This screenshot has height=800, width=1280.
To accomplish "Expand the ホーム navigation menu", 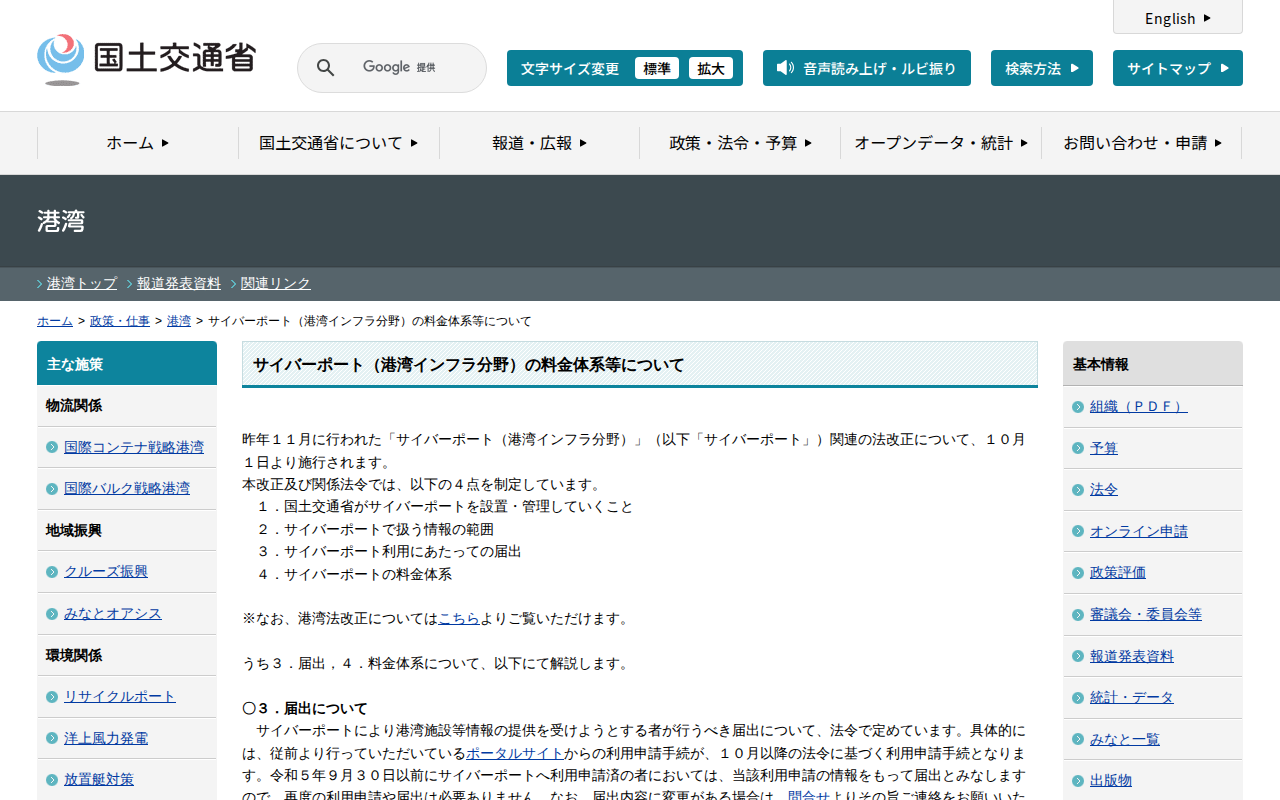I will [138, 143].
